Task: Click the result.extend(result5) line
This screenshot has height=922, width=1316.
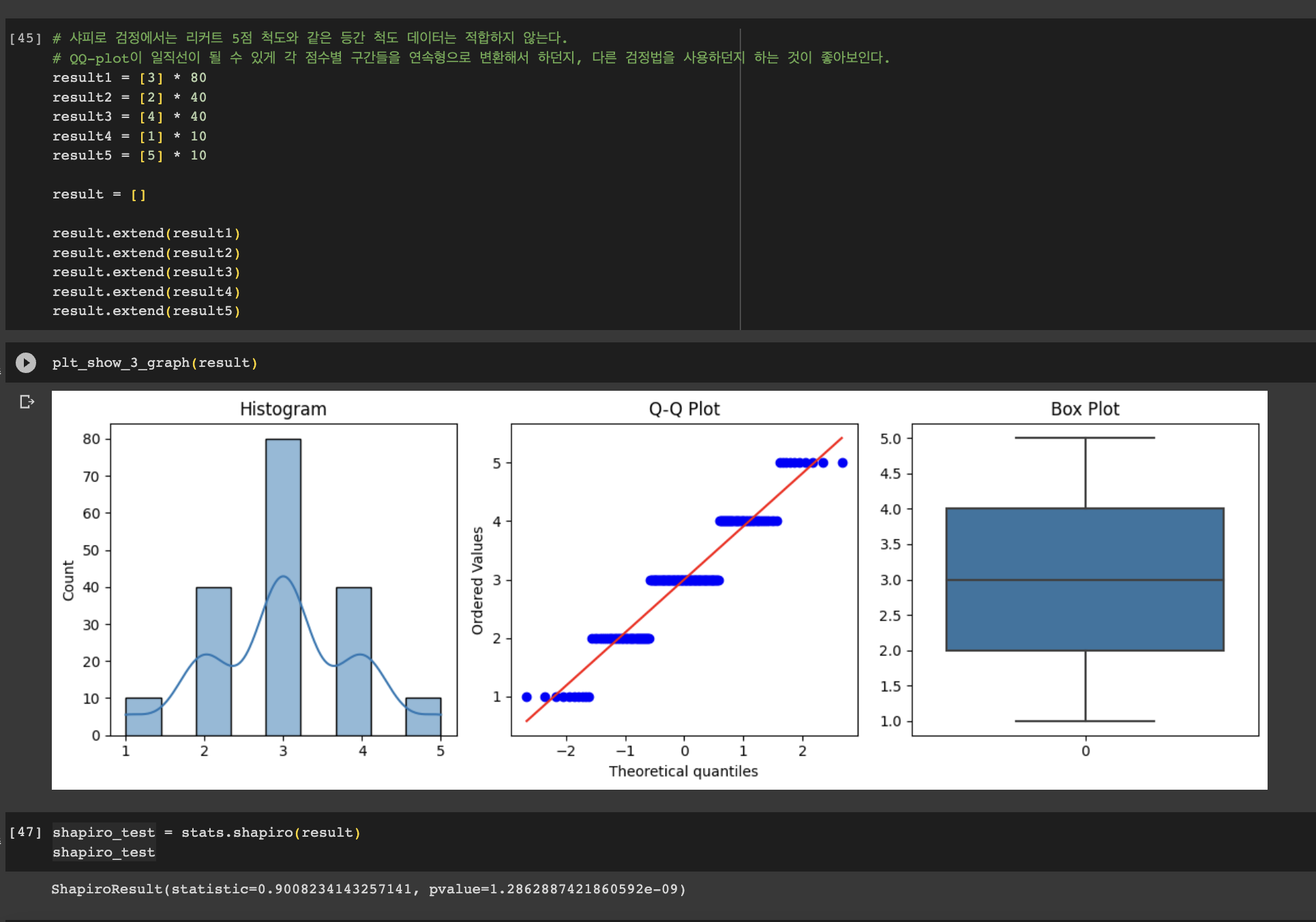Action: point(146,311)
